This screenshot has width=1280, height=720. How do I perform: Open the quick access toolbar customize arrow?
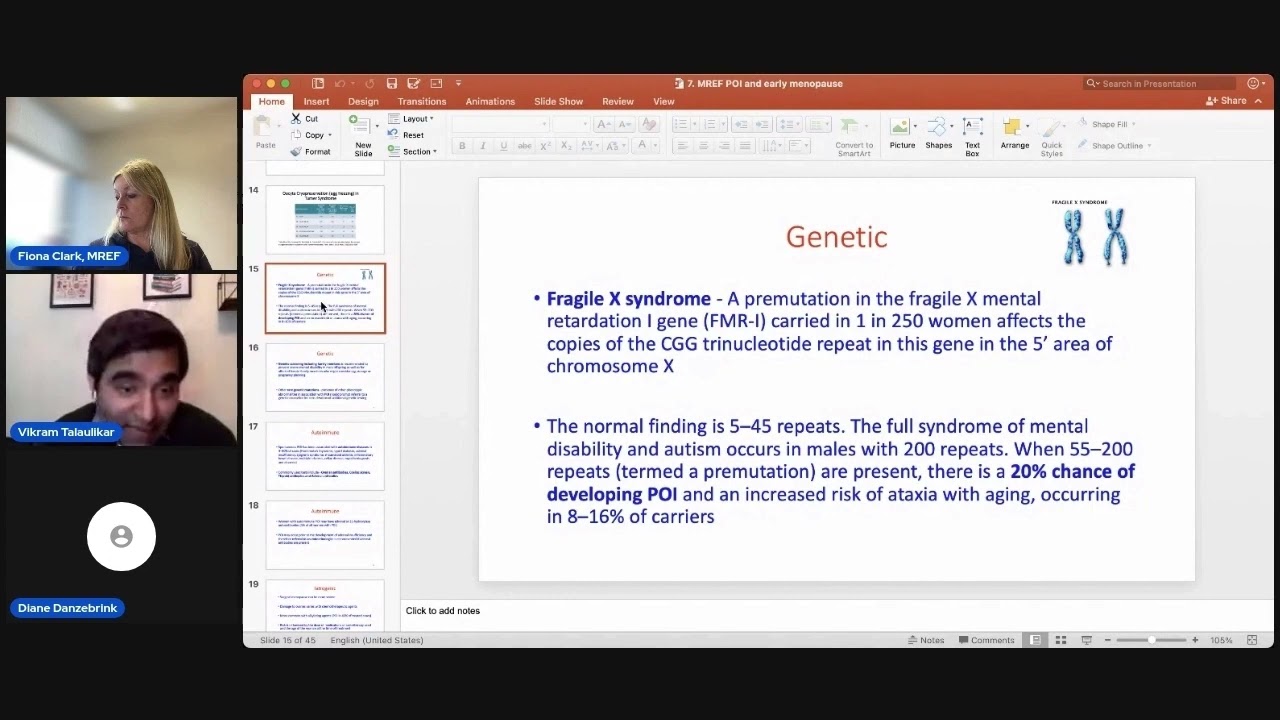458,83
